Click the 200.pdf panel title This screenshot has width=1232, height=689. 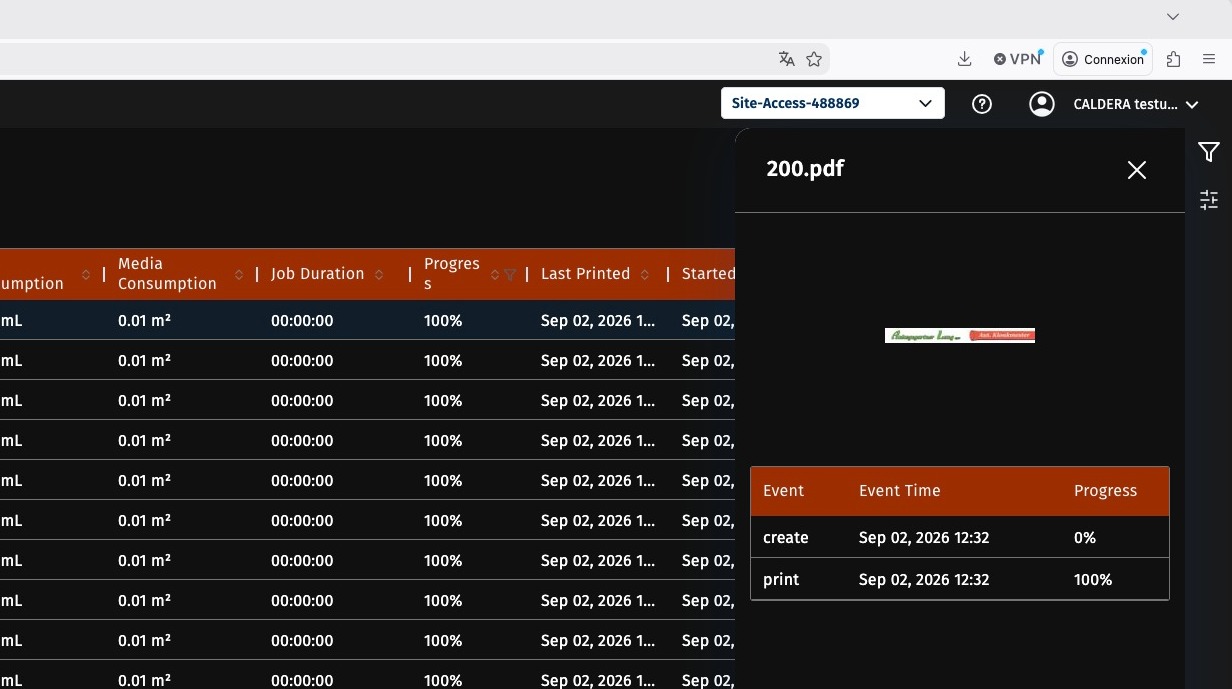(805, 169)
